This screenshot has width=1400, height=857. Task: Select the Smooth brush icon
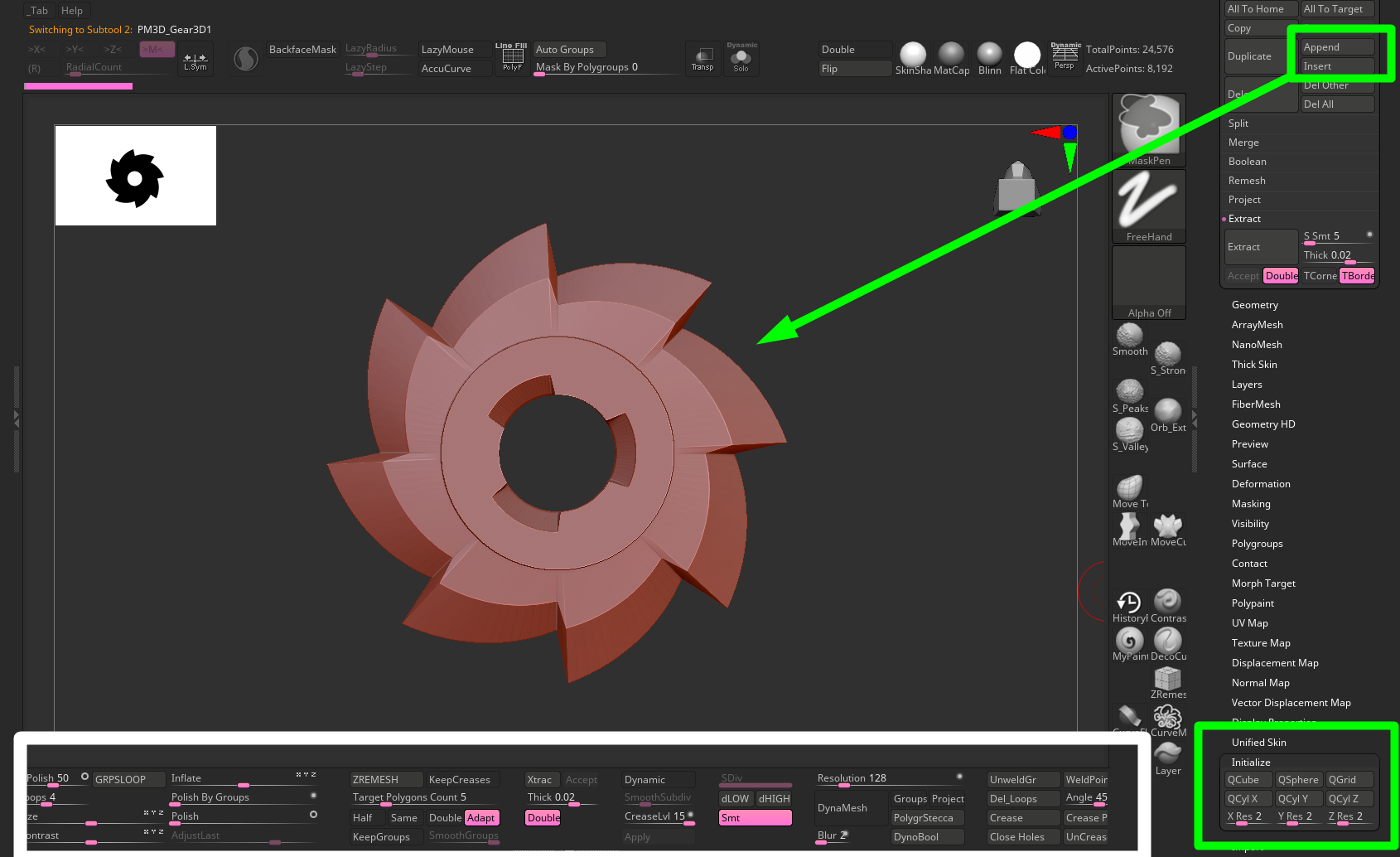coord(1129,337)
